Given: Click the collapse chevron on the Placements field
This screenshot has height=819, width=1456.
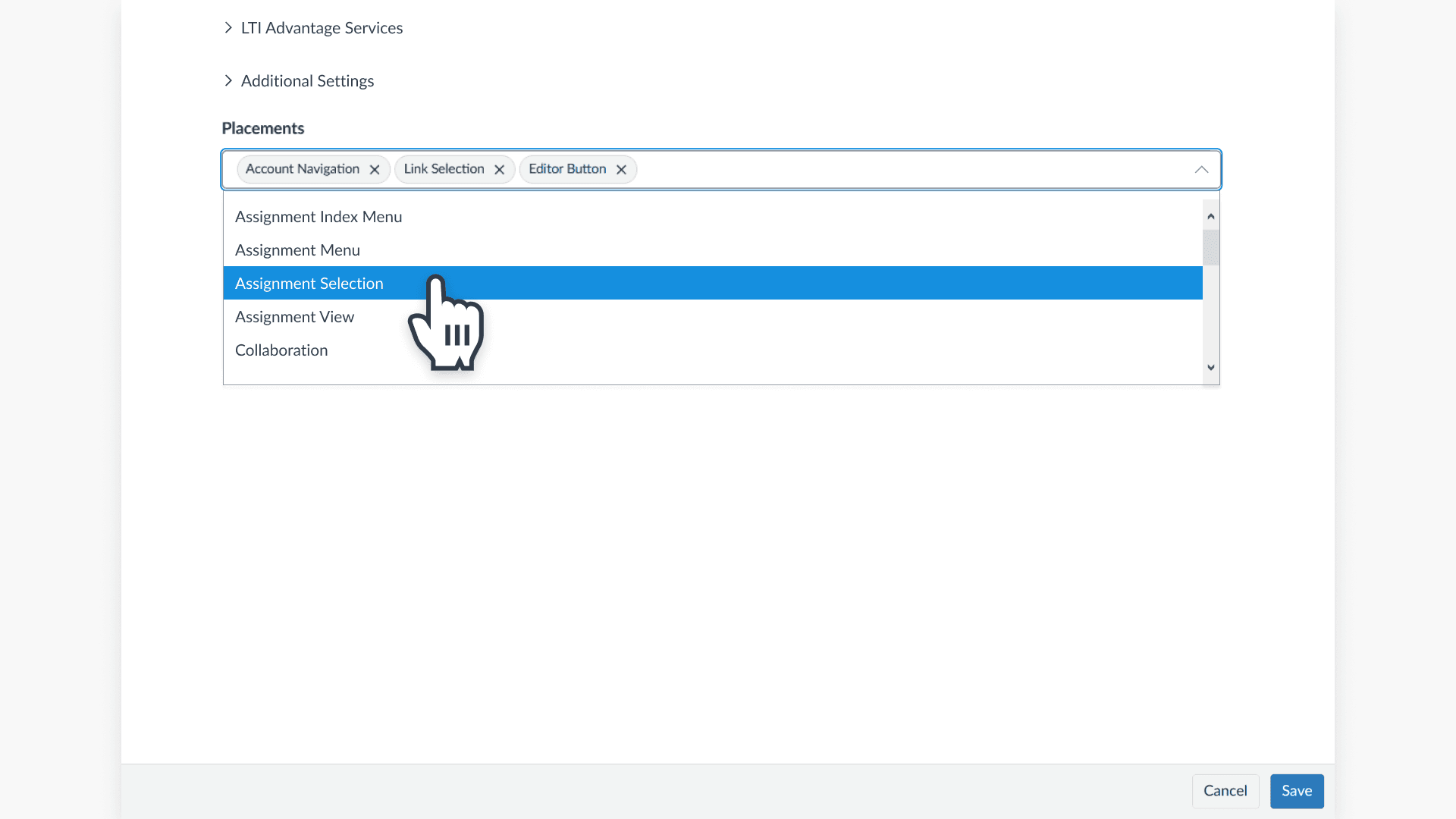Looking at the screenshot, I should (x=1201, y=169).
